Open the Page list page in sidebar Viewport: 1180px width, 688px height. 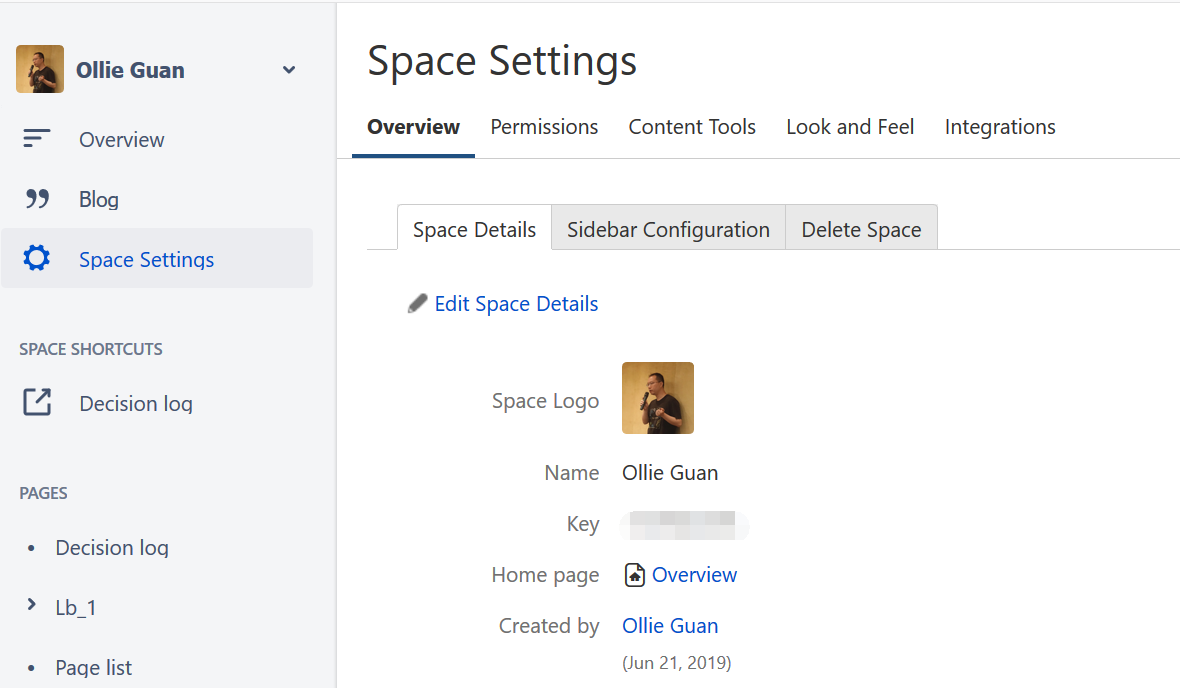click(93, 668)
